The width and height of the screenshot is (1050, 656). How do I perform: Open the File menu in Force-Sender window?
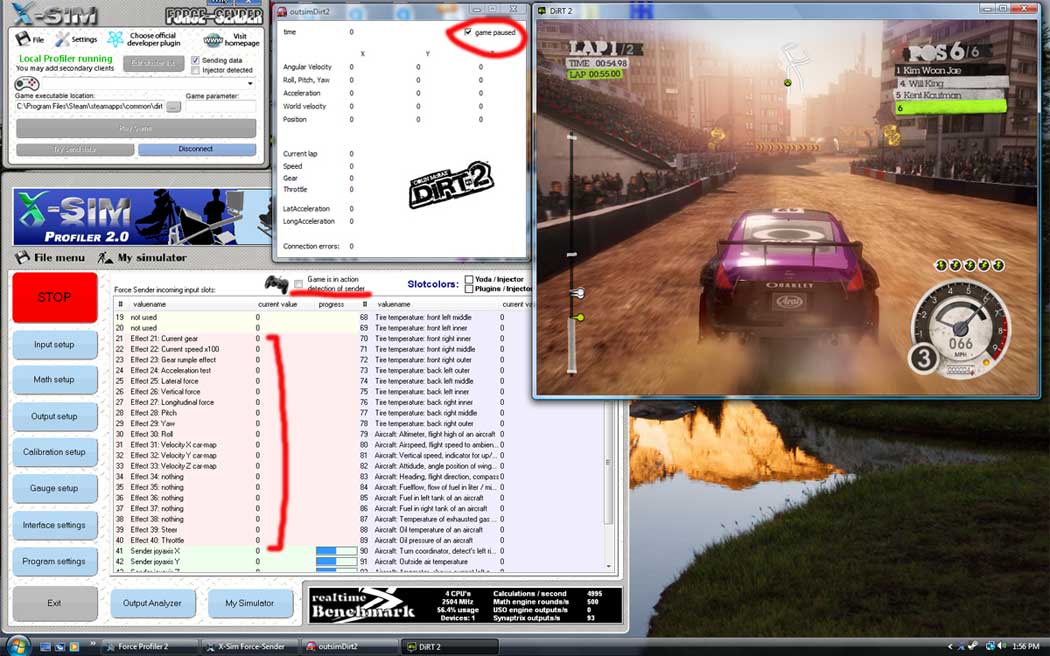29,39
